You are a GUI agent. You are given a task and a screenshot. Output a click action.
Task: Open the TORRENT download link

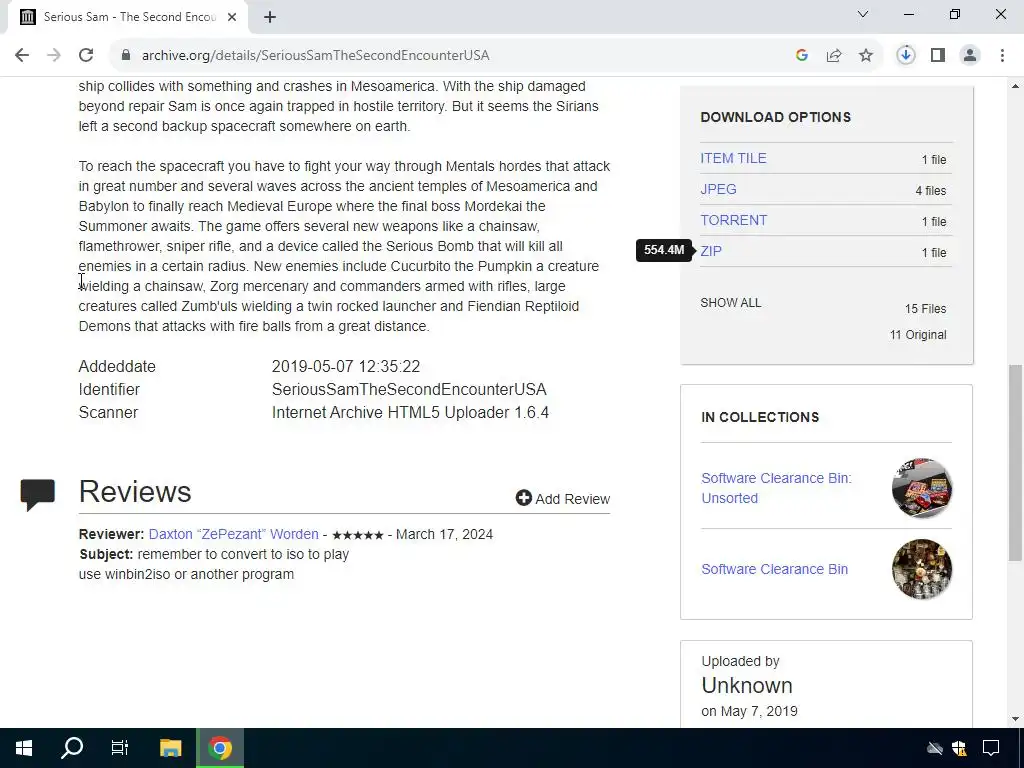[733, 220]
